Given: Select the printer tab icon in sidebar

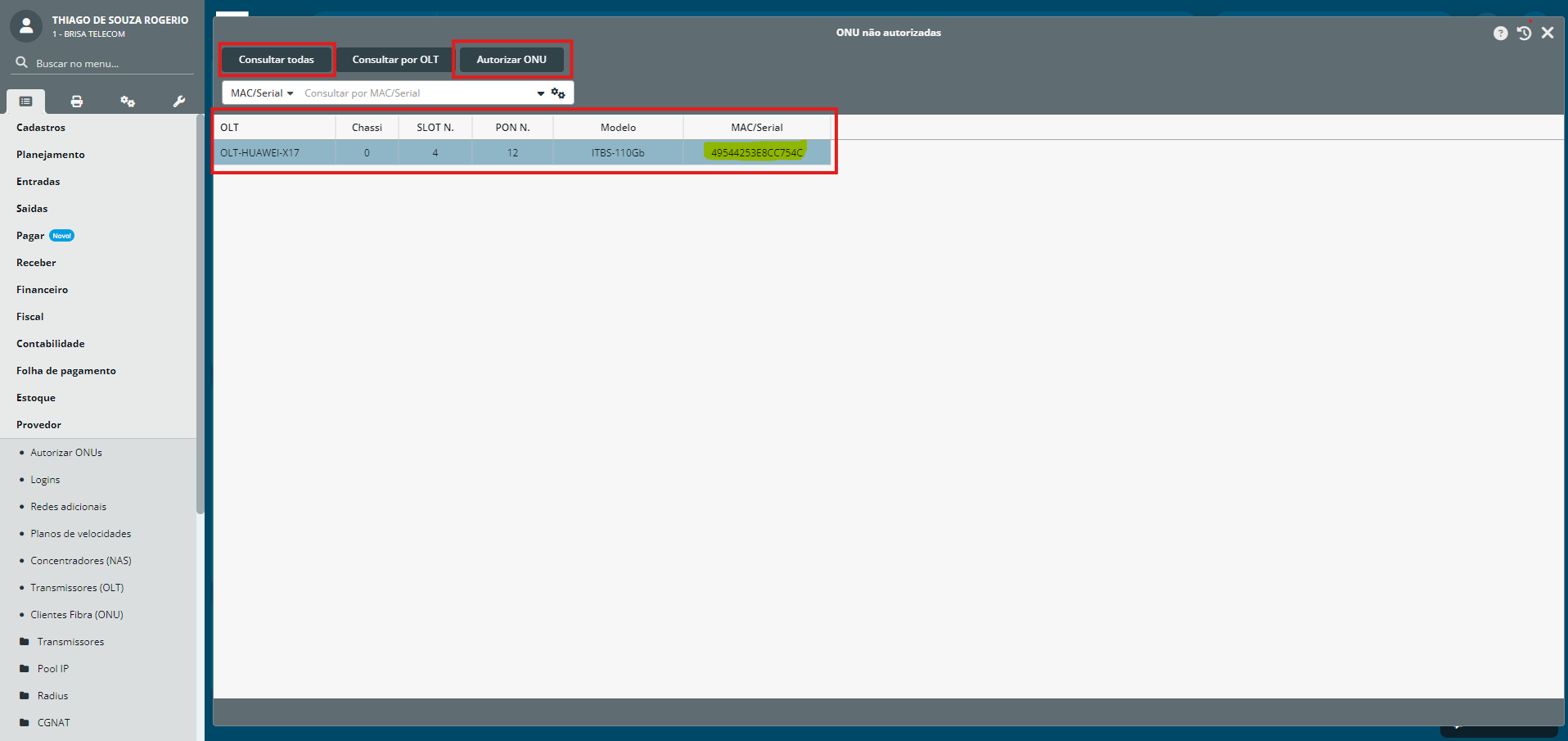Looking at the screenshot, I should click(77, 102).
